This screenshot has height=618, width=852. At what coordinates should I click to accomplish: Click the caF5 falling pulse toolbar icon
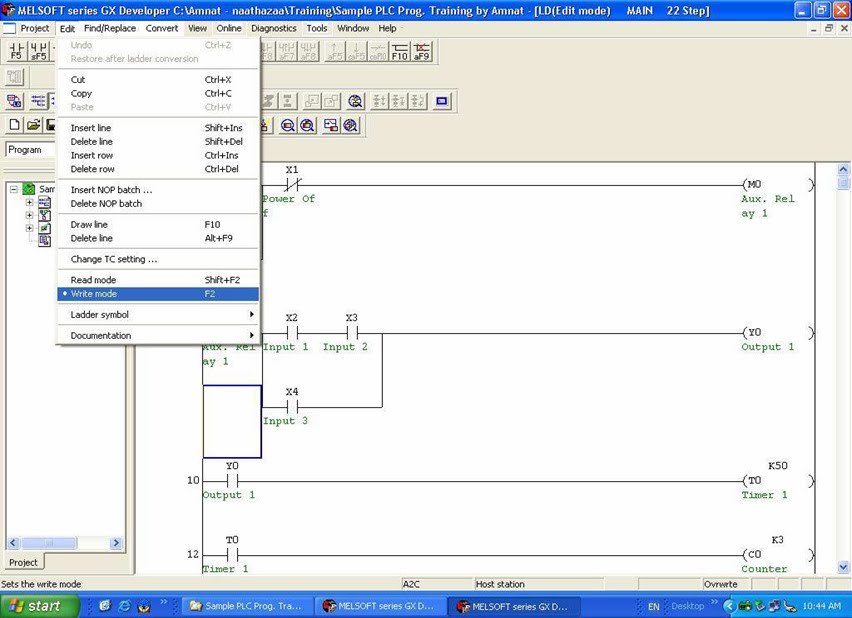pos(356,51)
